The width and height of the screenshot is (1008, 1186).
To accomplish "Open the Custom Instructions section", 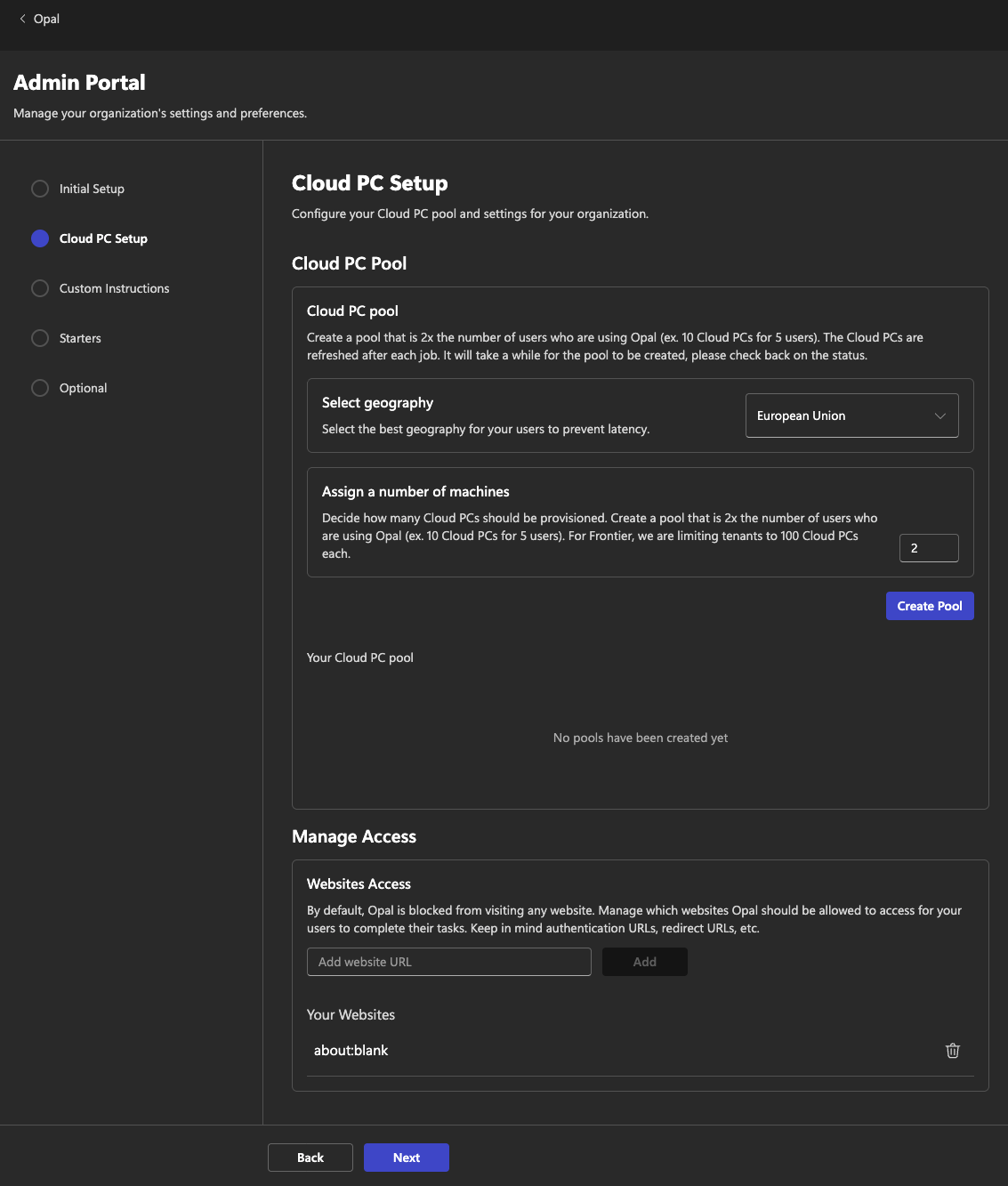I will [x=114, y=288].
